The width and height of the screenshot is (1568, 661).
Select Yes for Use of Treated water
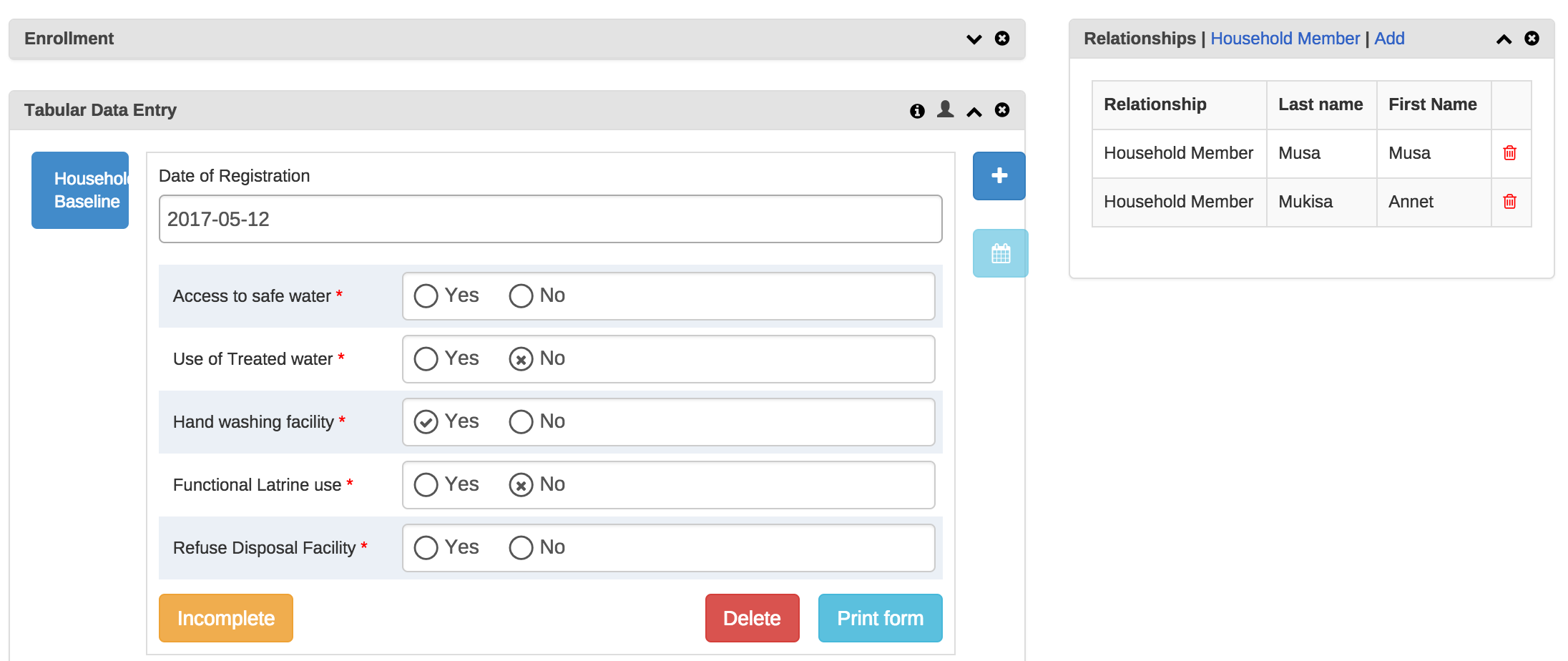coord(426,359)
